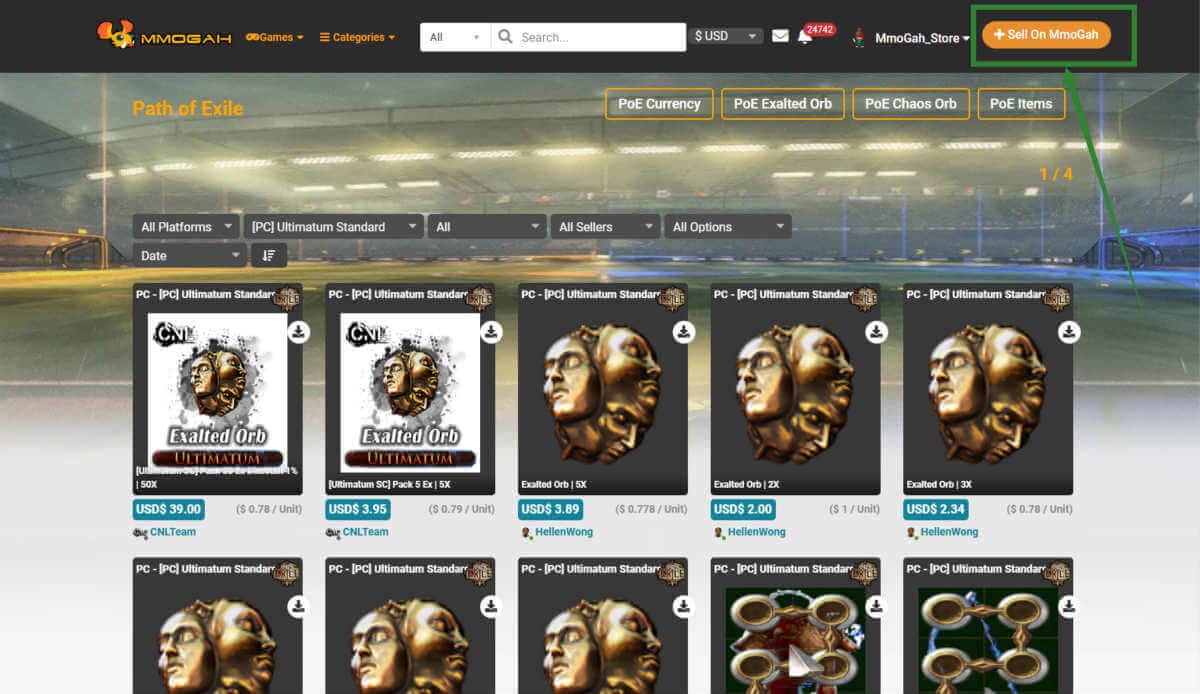This screenshot has height=694, width=1200.
Task: Click the PoE Items button
Action: pyautogui.click(x=1021, y=104)
